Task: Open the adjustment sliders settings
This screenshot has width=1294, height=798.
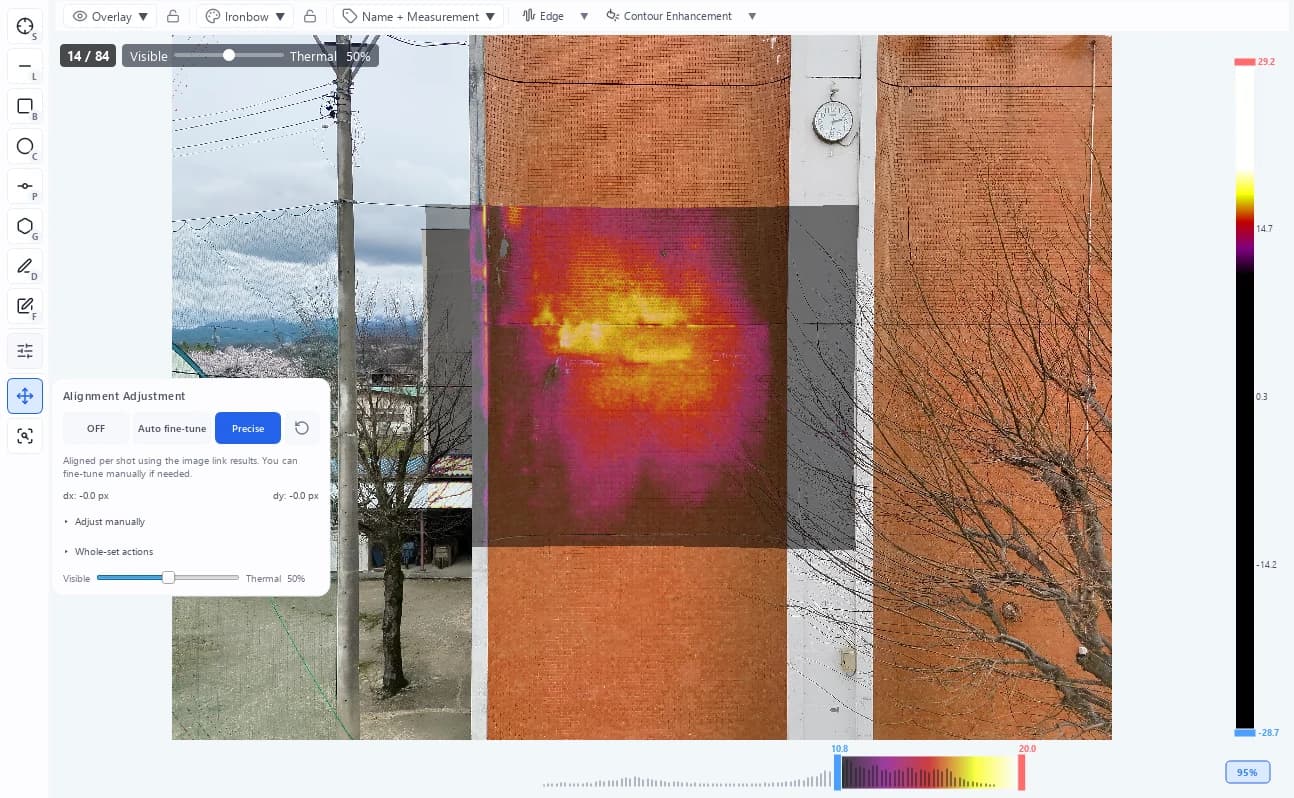Action: point(25,351)
